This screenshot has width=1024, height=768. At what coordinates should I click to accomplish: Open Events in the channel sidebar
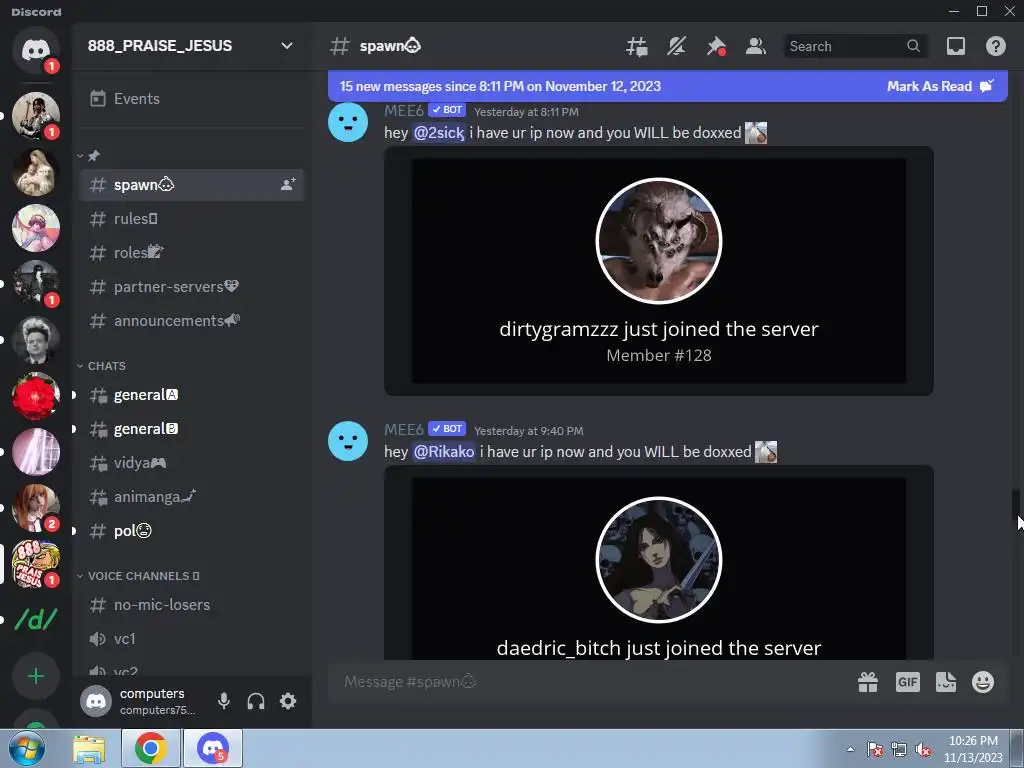tap(191, 99)
